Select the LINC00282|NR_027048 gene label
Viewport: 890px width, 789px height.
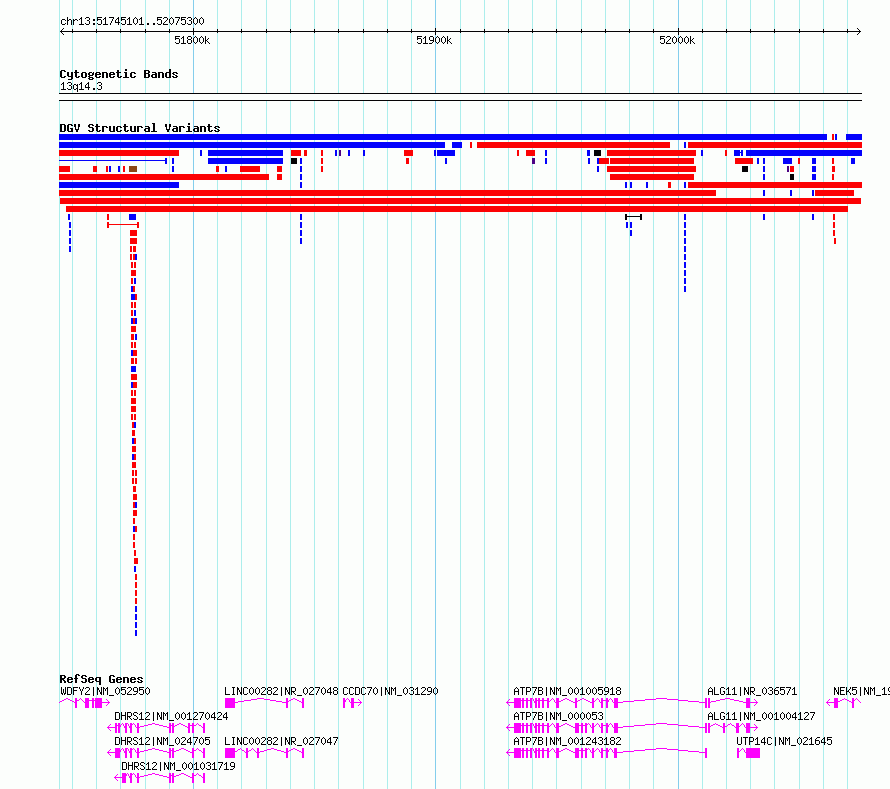(282, 691)
